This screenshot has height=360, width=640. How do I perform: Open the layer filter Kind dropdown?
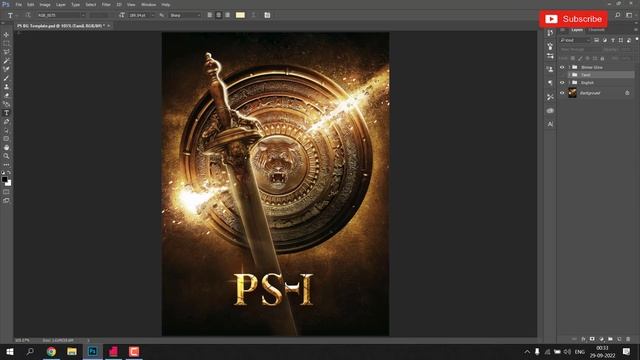point(575,40)
